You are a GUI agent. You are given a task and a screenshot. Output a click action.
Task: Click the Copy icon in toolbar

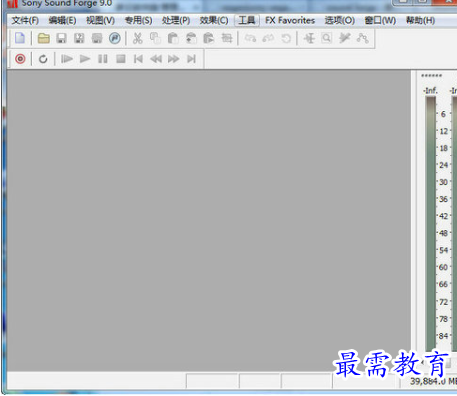(x=155, y=38)
